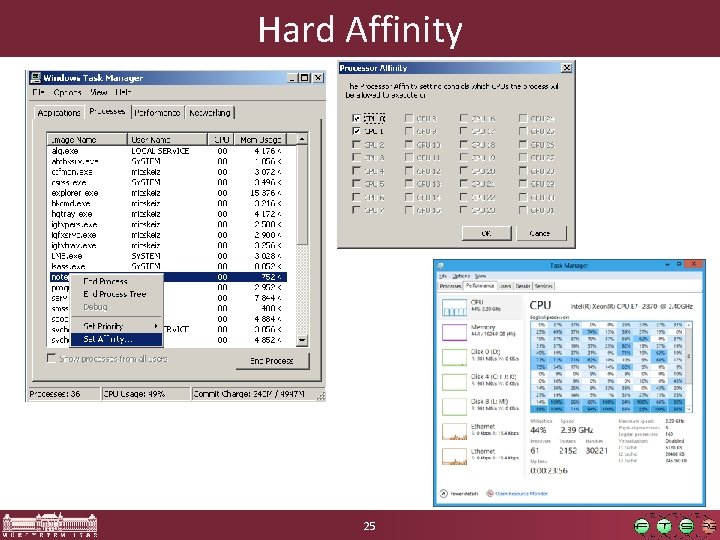The image size is (720, 540).
Task: Check the CPU 24 checkbox
Action: coord(523,118)
